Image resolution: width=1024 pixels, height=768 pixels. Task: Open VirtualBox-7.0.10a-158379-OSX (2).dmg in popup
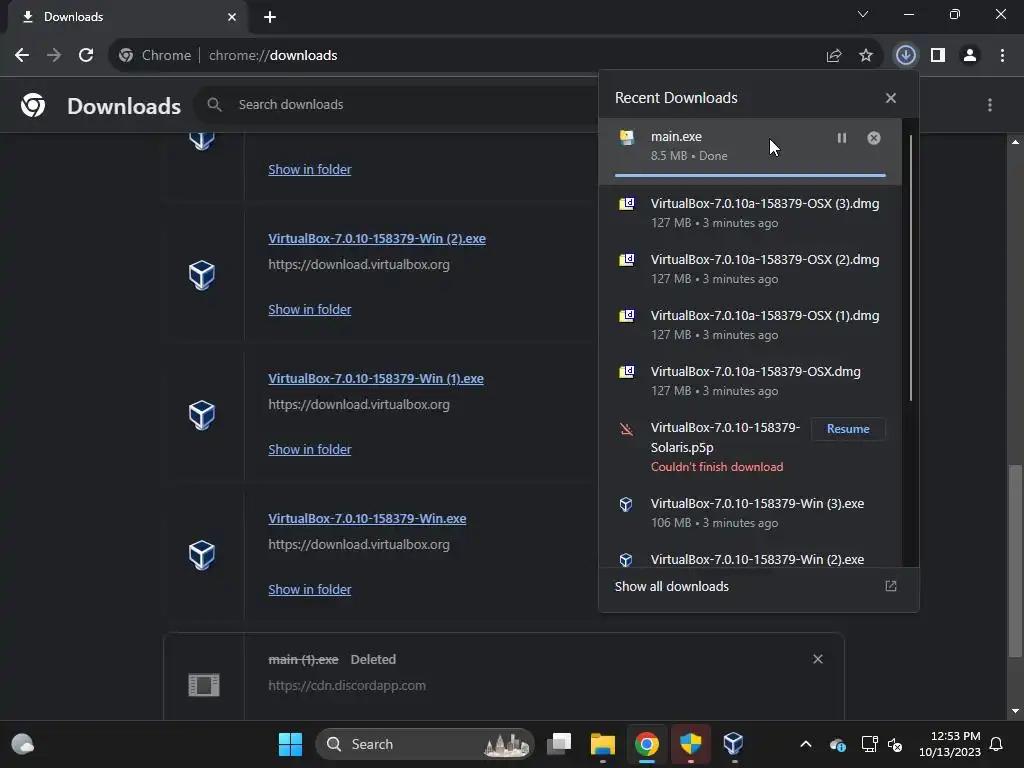pos(750,269)
